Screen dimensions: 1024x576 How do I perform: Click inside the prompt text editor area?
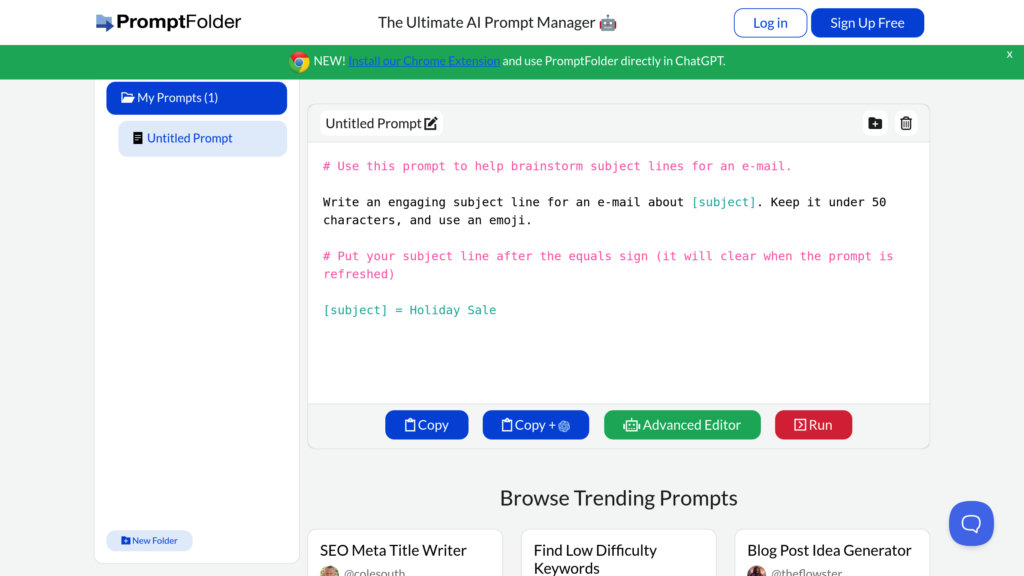(618, 350)
